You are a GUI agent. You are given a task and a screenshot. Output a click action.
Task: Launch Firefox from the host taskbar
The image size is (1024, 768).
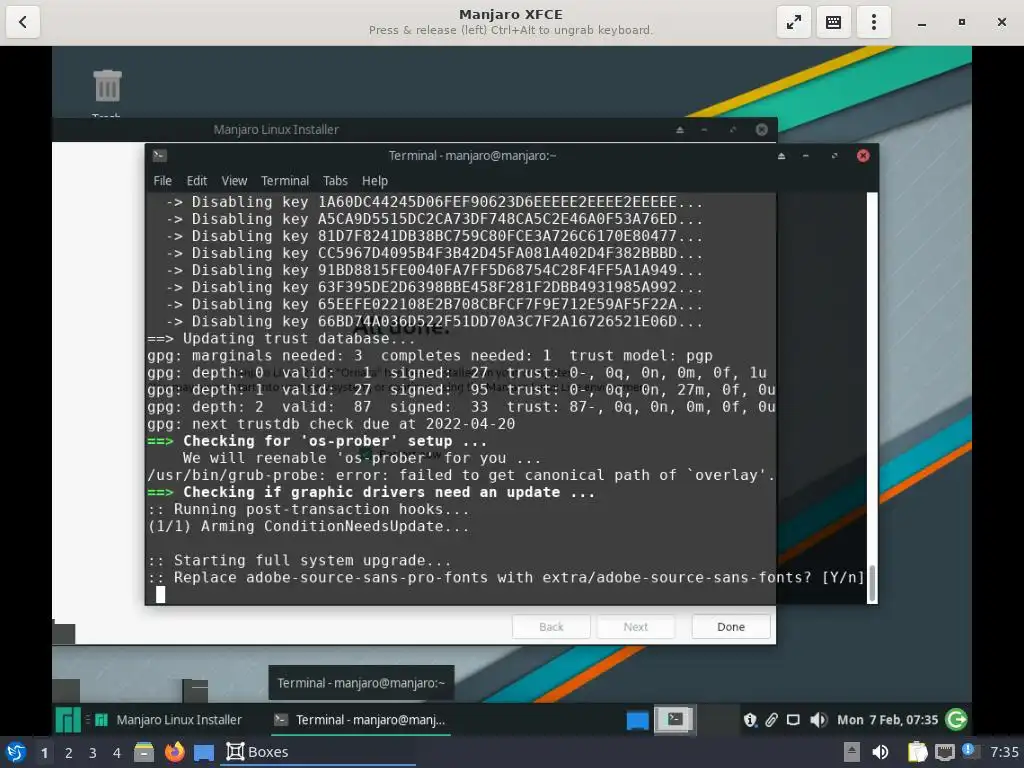(x=174, y=752)
